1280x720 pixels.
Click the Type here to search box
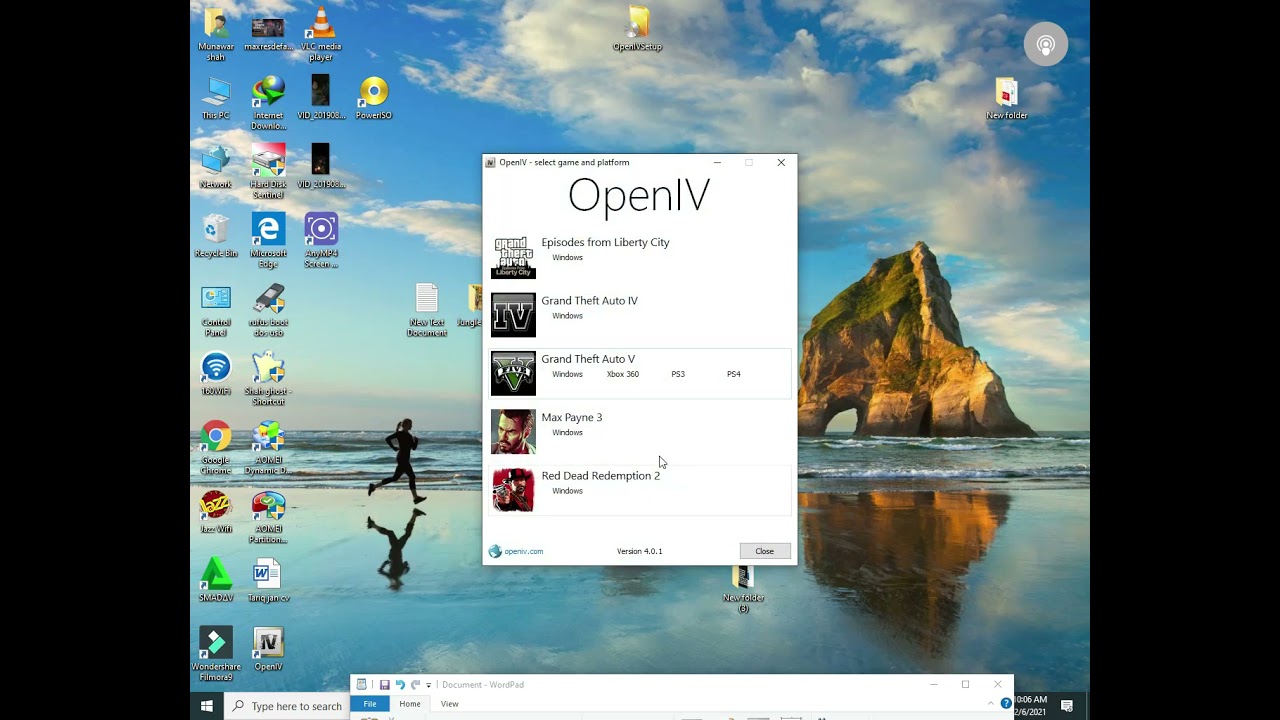tap(287, 706)
